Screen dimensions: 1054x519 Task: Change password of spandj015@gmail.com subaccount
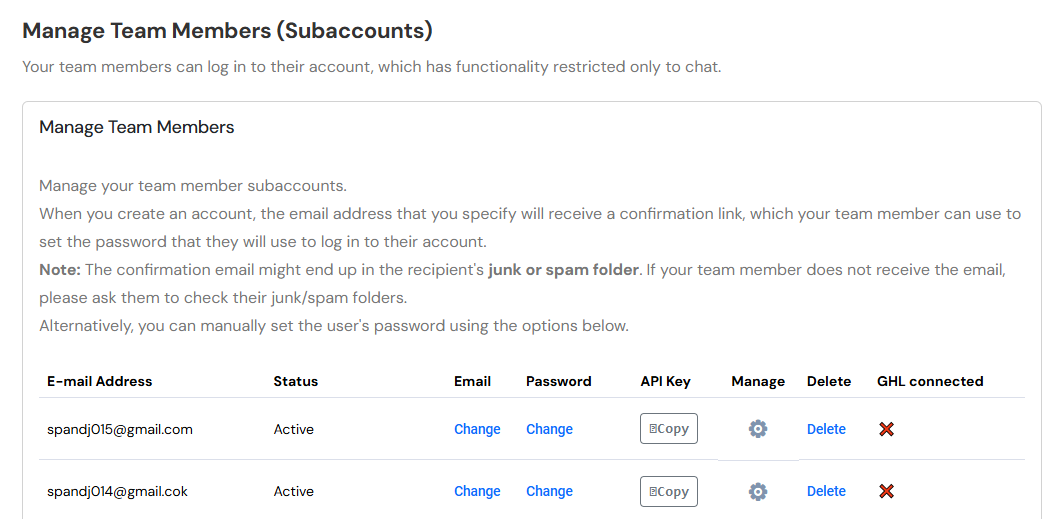(x=549, y=429)
